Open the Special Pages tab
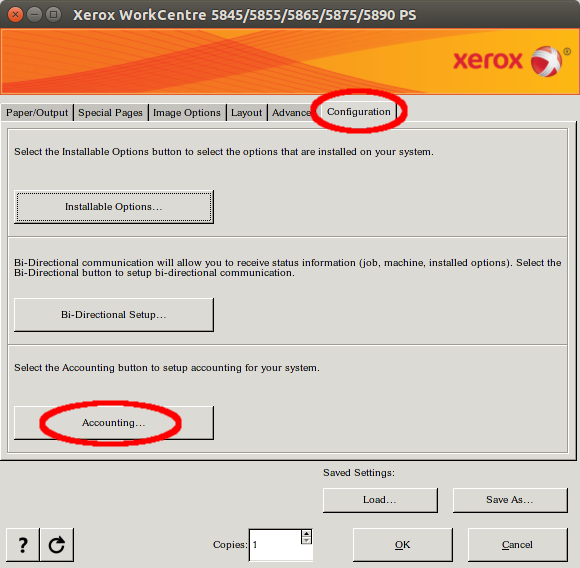Viewport: 580px width, 568px height. pos(110,112)
